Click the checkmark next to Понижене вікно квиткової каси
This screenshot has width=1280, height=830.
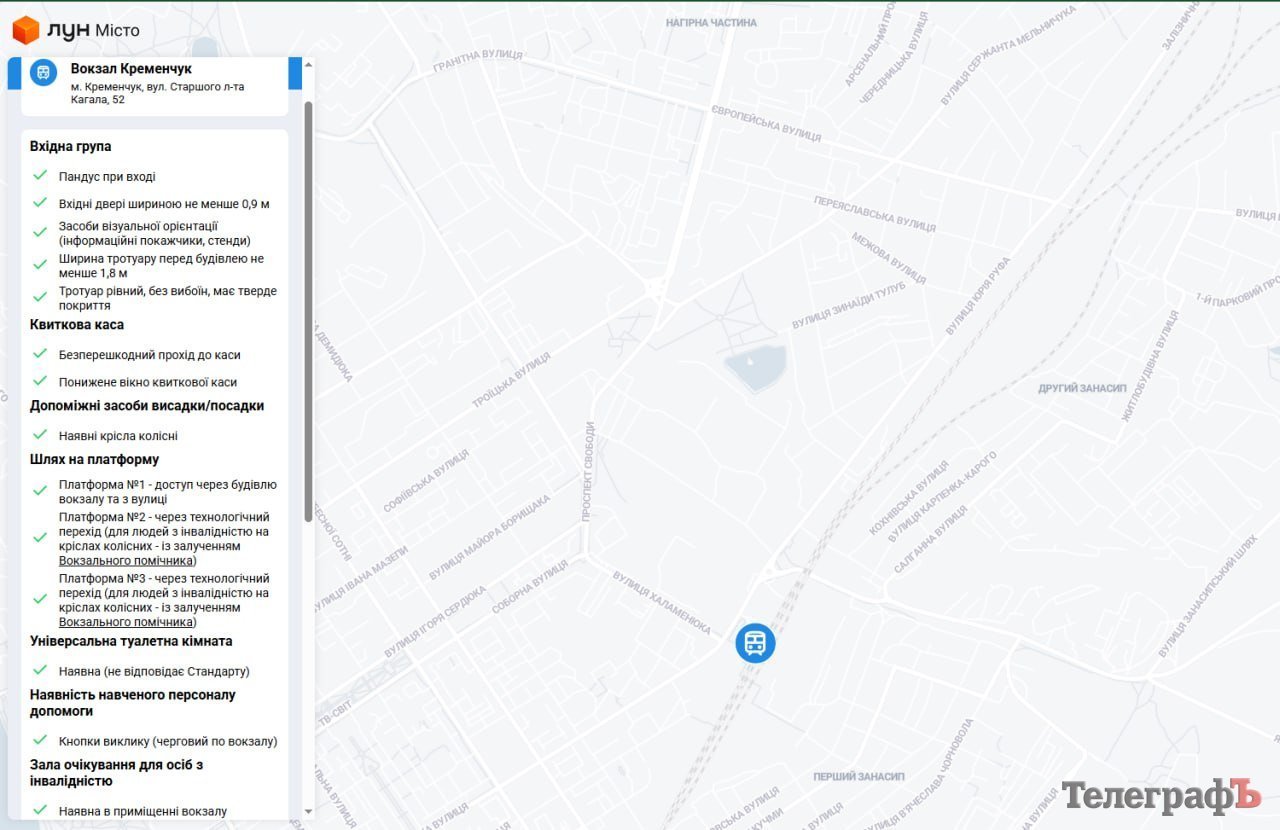click(40, 381)
